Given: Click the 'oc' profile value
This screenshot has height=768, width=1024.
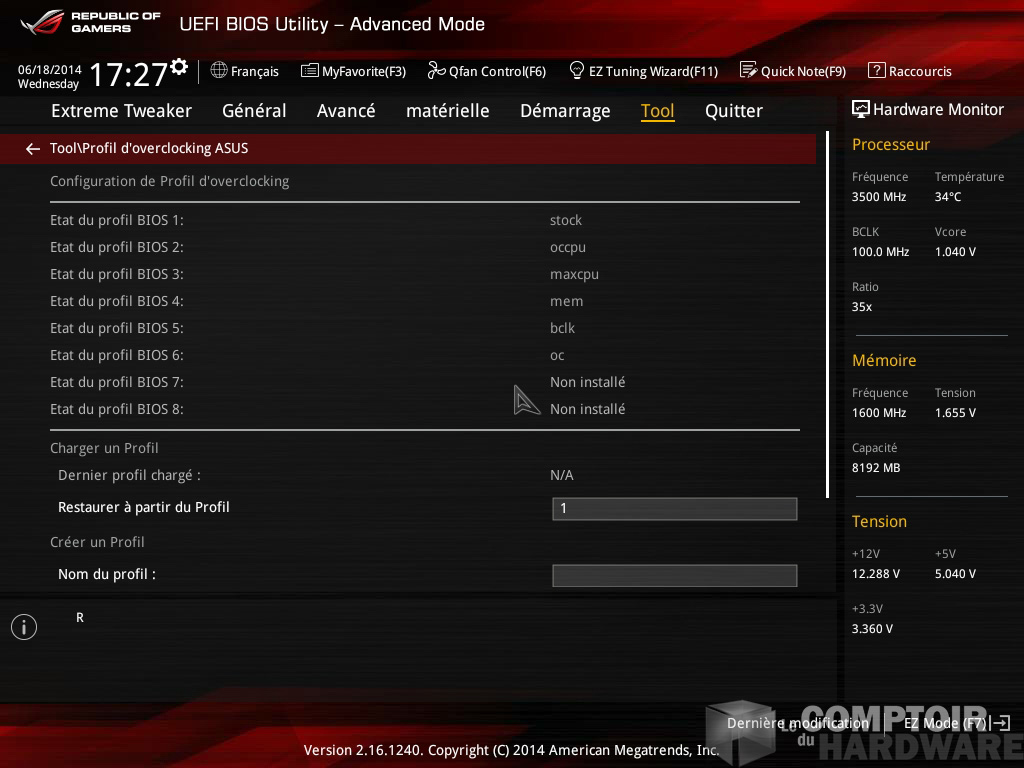Looking at the screenshot, I should (557, 356).
